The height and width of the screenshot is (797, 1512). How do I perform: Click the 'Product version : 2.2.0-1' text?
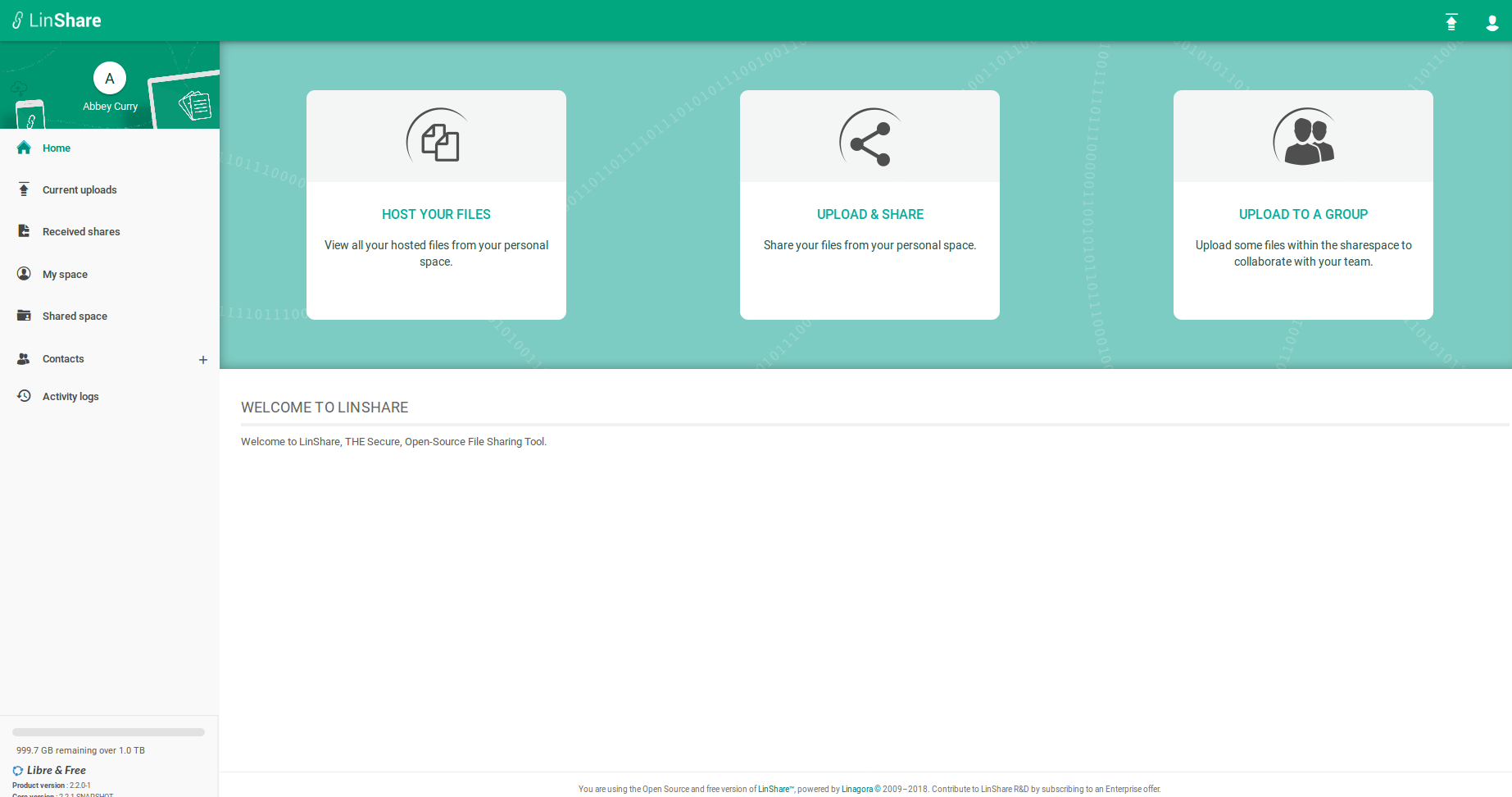coord(52,786)
